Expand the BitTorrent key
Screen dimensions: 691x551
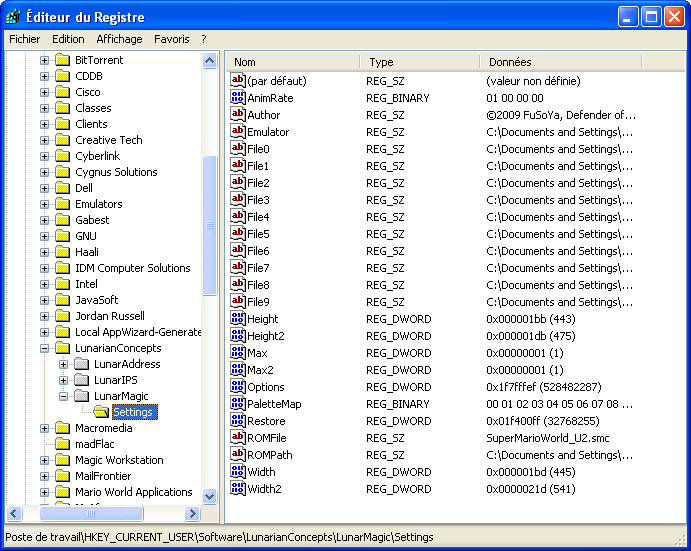click(x=44, y=60)
